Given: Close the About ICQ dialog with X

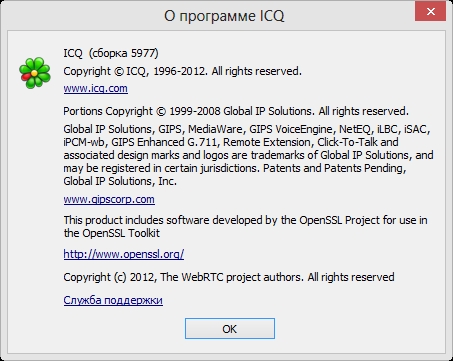Looking at the screenshot, I should pos(430,12).
